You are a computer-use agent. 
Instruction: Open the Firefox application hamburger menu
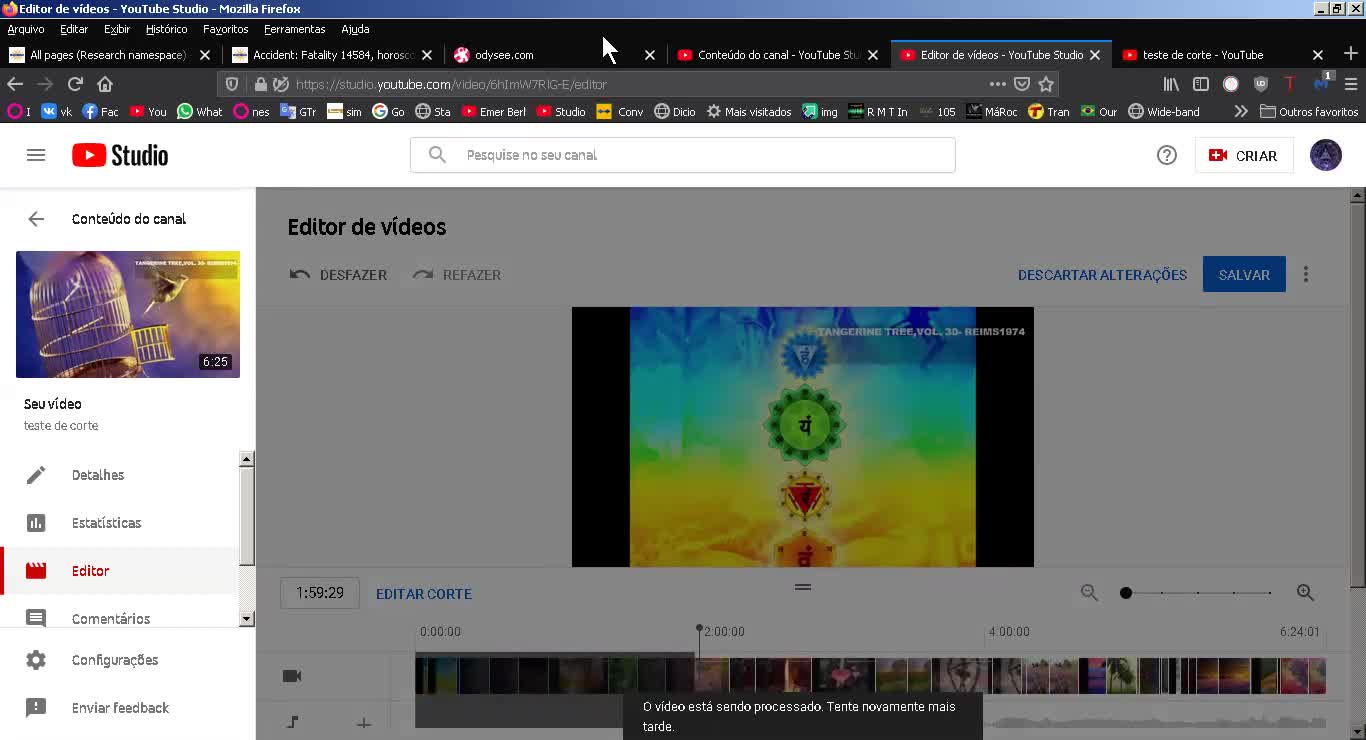1351,84
